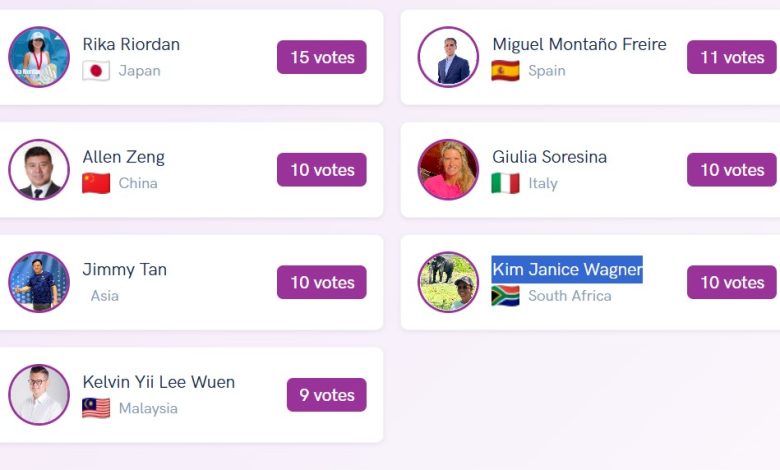Select Allen Zeng's profile picture
The image size is (780, 470).
click(39, 170)
